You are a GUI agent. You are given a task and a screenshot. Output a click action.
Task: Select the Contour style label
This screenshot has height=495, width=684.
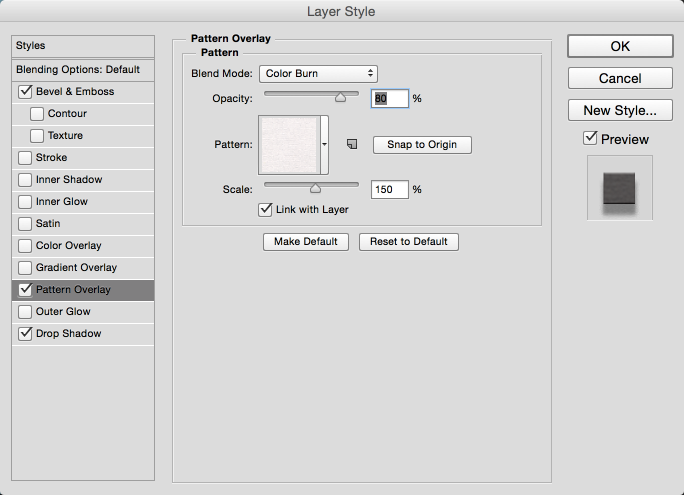pyautogui.click(x=67, y=114)
